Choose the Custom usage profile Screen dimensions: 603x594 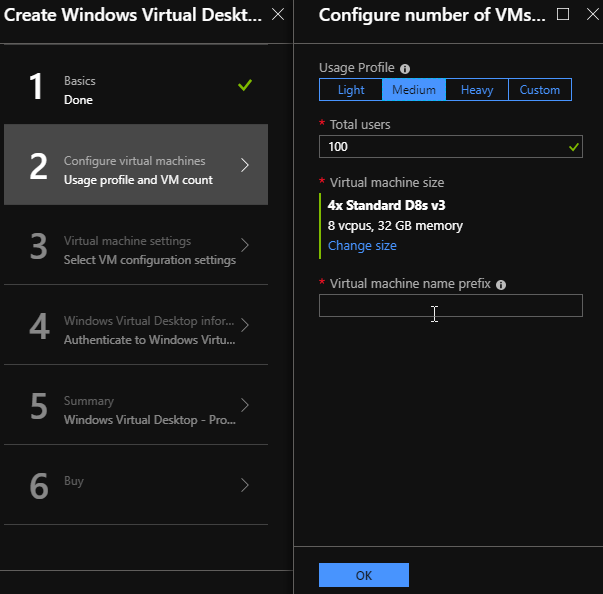point(540,90)
